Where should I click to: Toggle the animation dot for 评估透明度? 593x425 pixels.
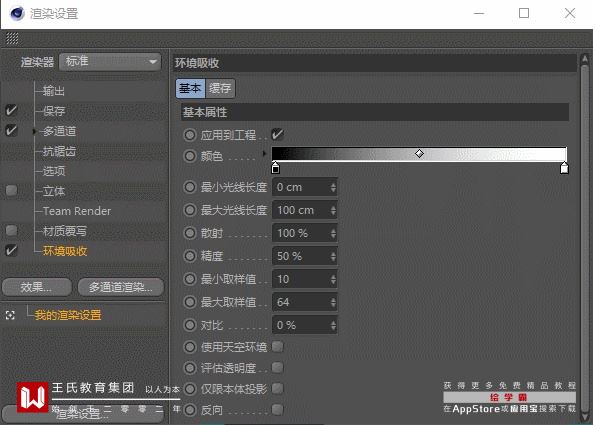coord(190,368)
